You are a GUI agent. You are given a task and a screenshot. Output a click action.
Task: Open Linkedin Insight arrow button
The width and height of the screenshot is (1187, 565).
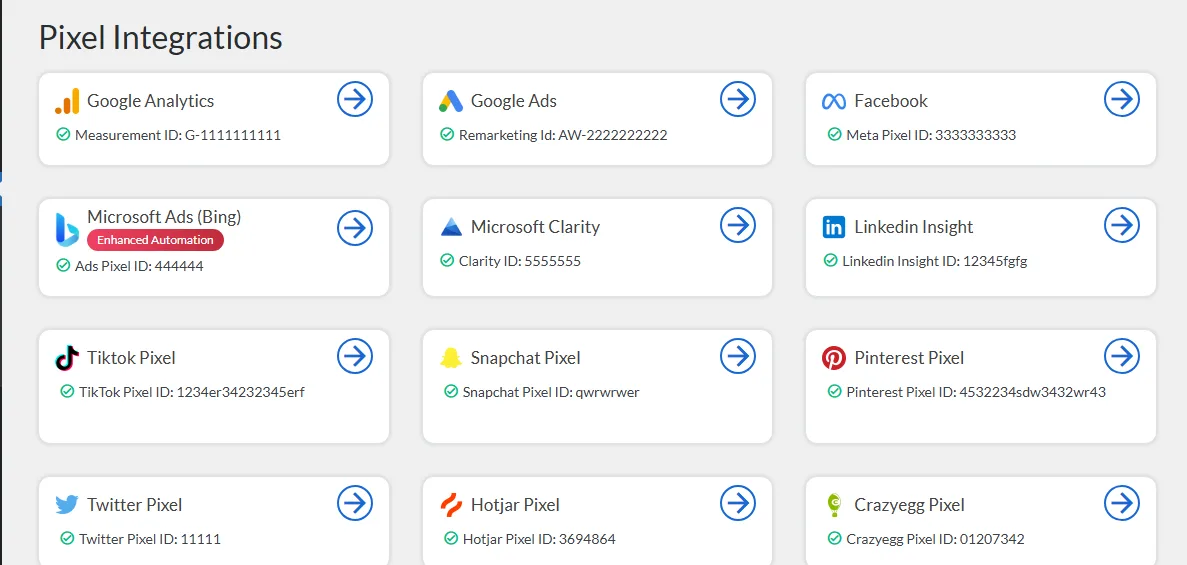[1122, 225]
